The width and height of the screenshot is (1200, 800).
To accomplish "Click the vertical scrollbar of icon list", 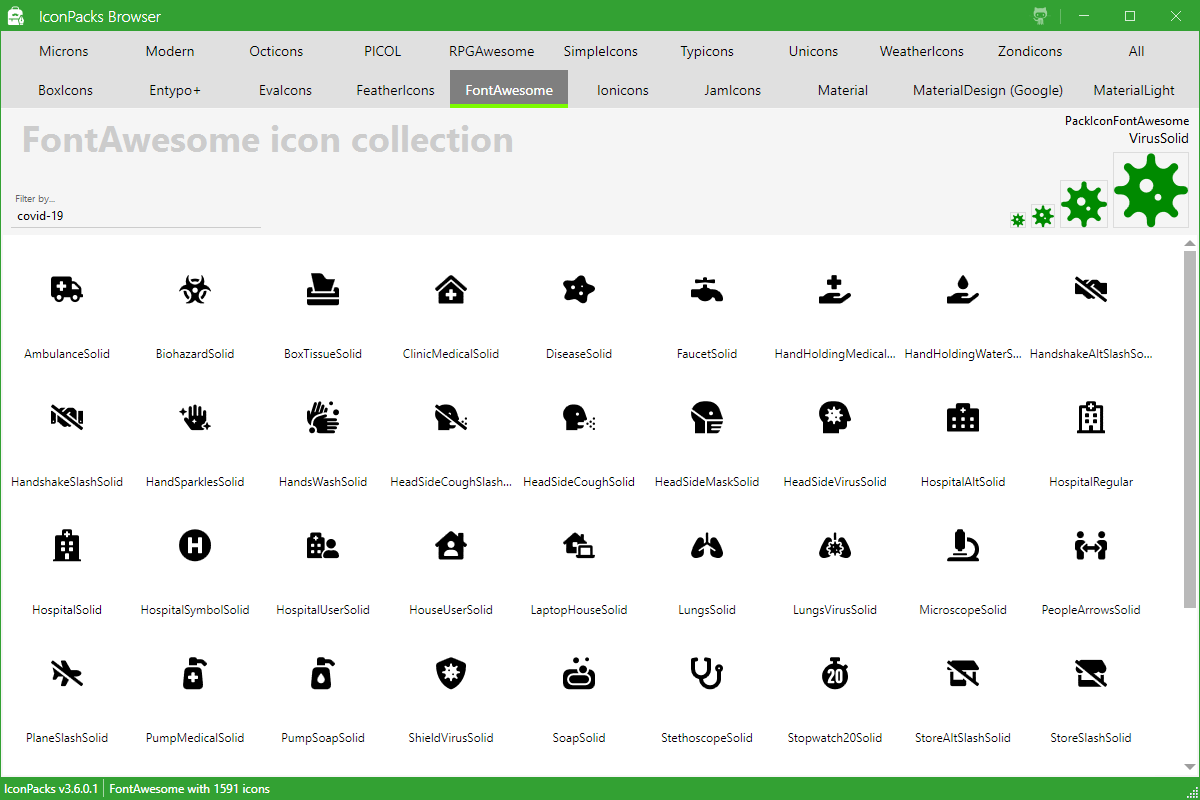I will (x=1190, y=428).
